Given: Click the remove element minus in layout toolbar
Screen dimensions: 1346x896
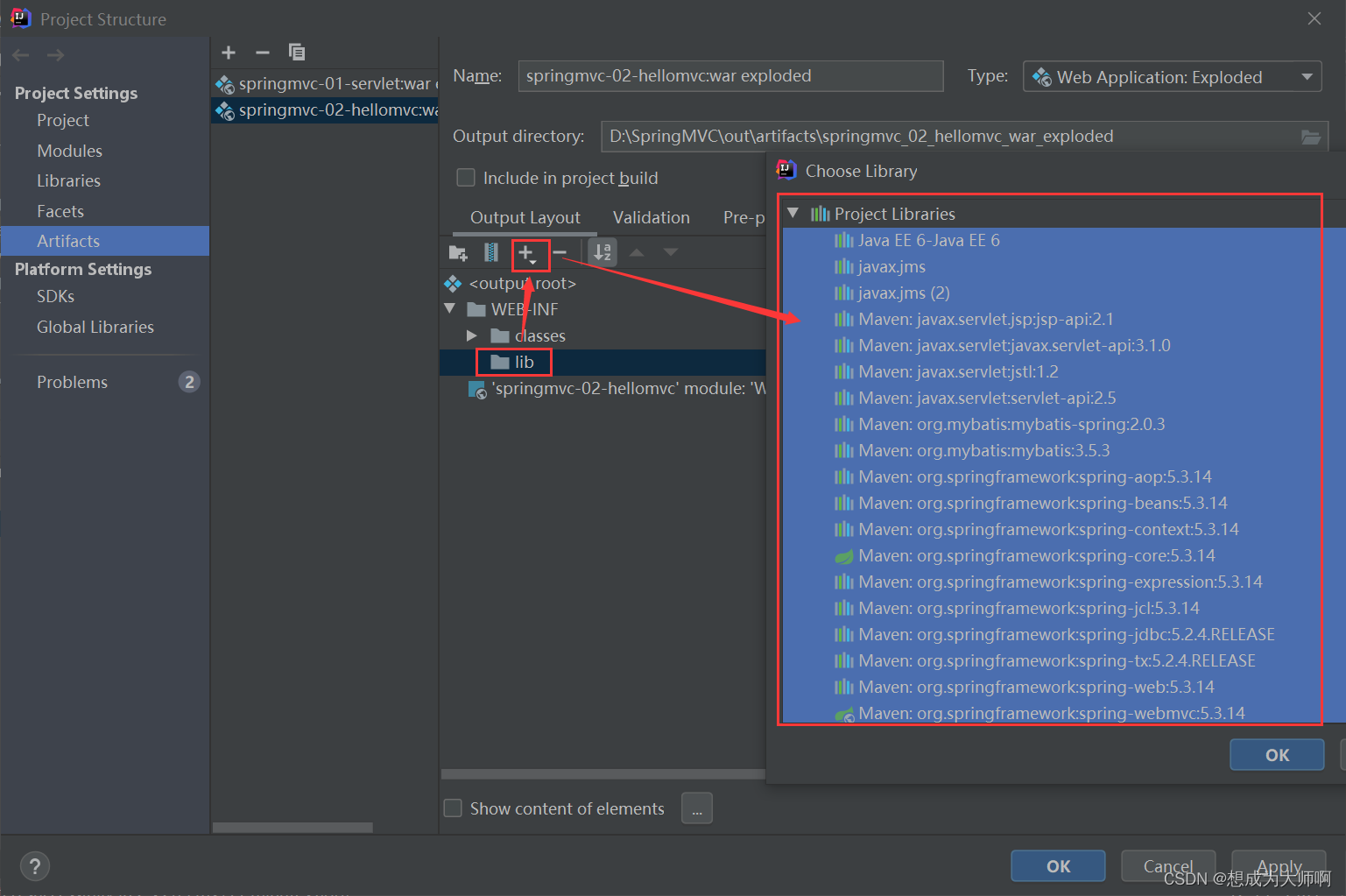Looking at the screenshot, I should coord(560,253).
